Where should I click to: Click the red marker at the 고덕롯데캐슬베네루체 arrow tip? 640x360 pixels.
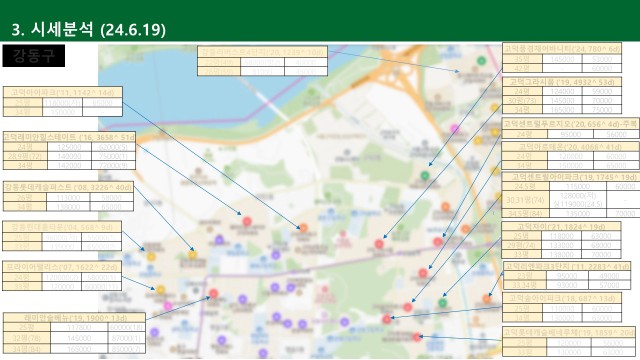pyautogui.click(x=417, y=337)
